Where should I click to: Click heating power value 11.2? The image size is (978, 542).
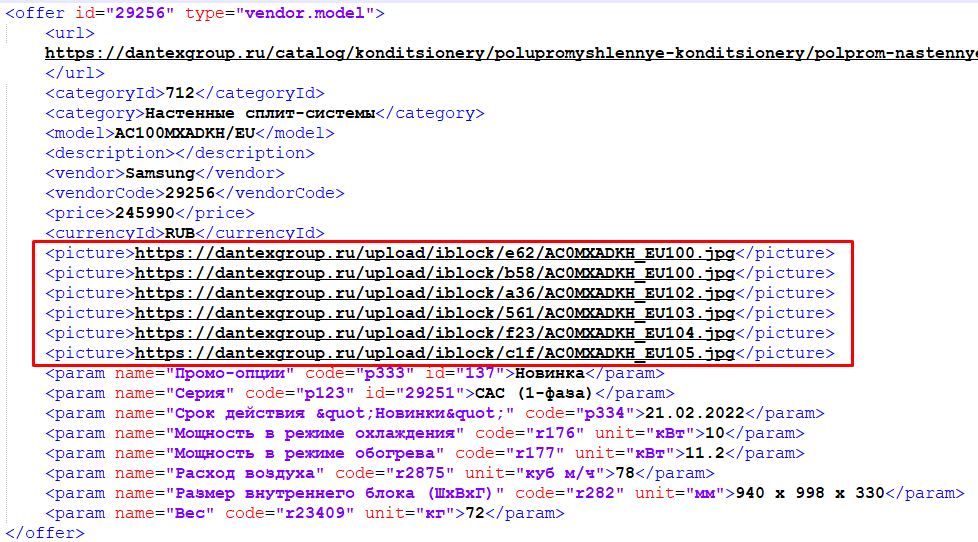tap(705, 453)
